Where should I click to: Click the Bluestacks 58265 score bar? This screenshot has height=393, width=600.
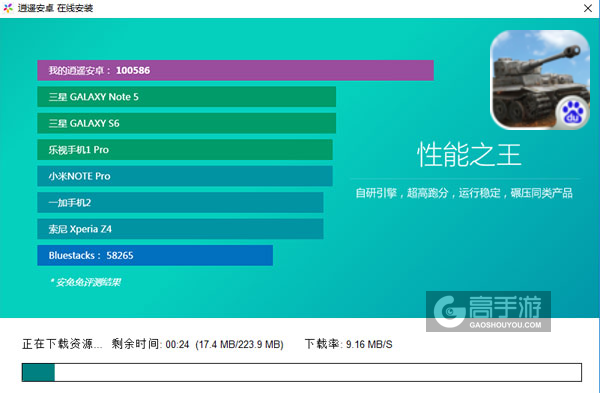[x=155, y=255]
